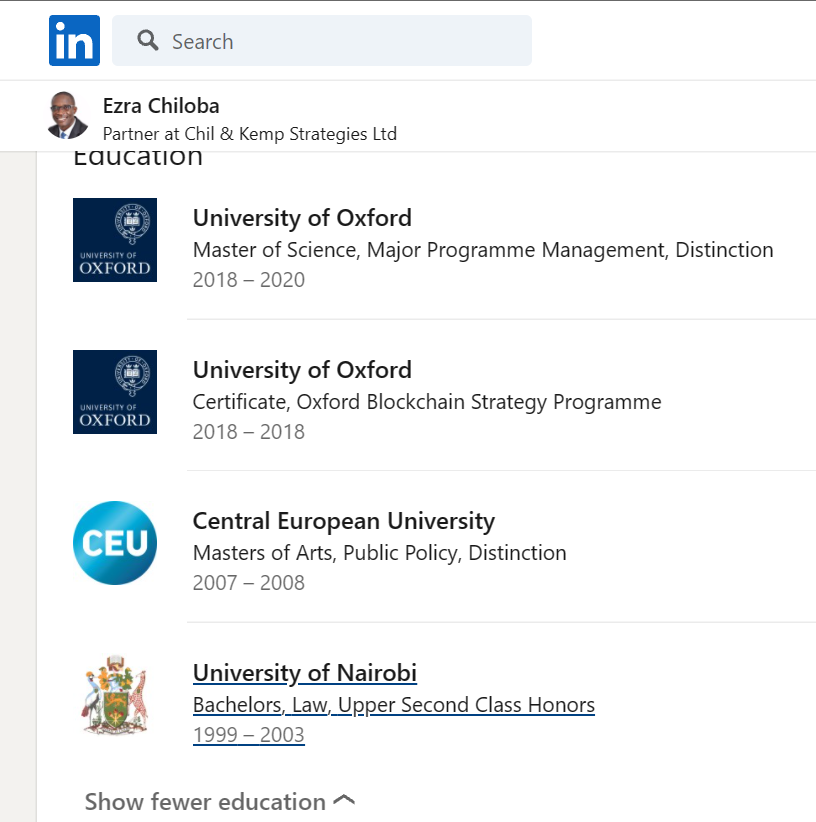The height and width of the screenshot is (822, 816).
Task: Focus the Search input field
Action: click(340, 41)
